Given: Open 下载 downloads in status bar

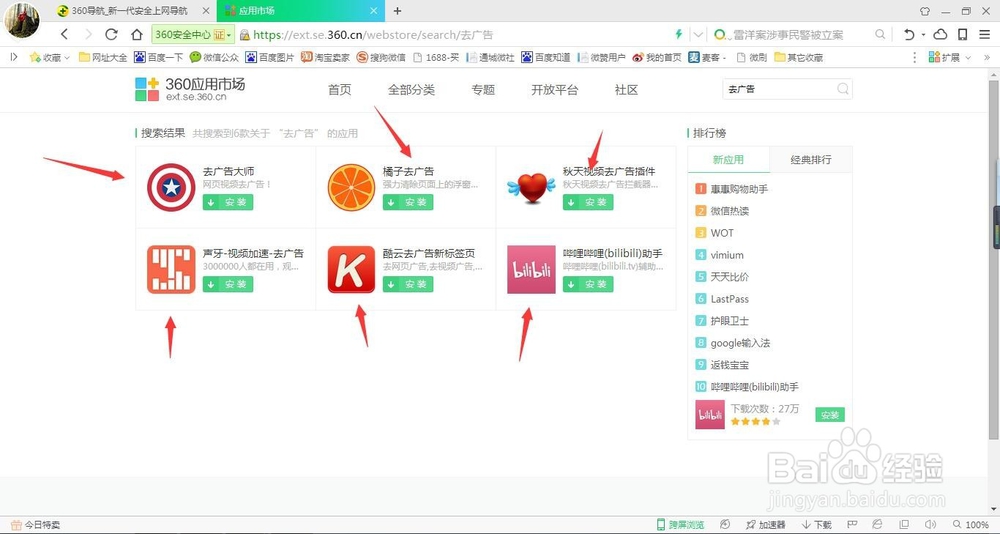Looking at the screenshot, I should (816, 524).
